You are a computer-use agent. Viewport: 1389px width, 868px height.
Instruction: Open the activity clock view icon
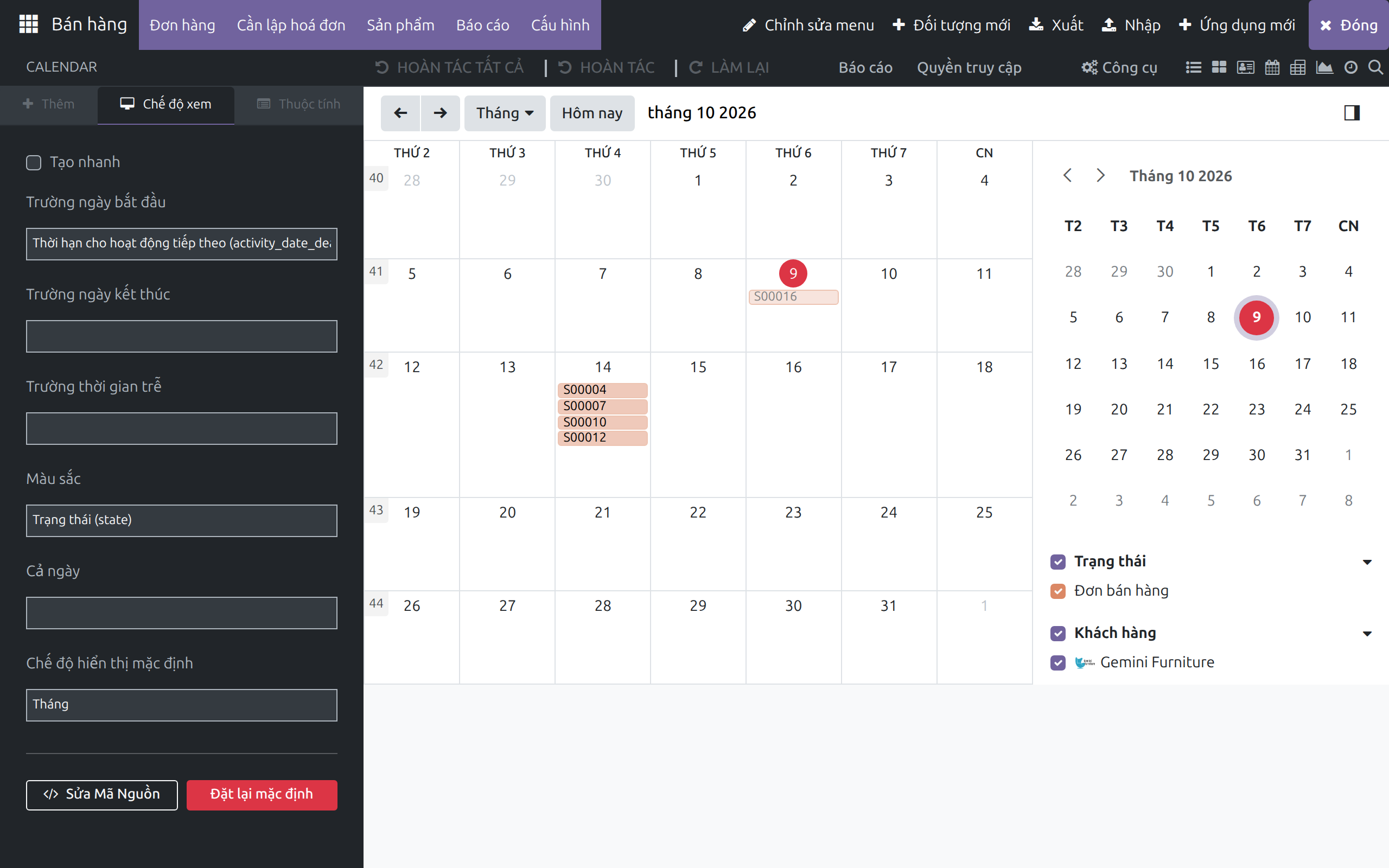(x=1350, y=68)
